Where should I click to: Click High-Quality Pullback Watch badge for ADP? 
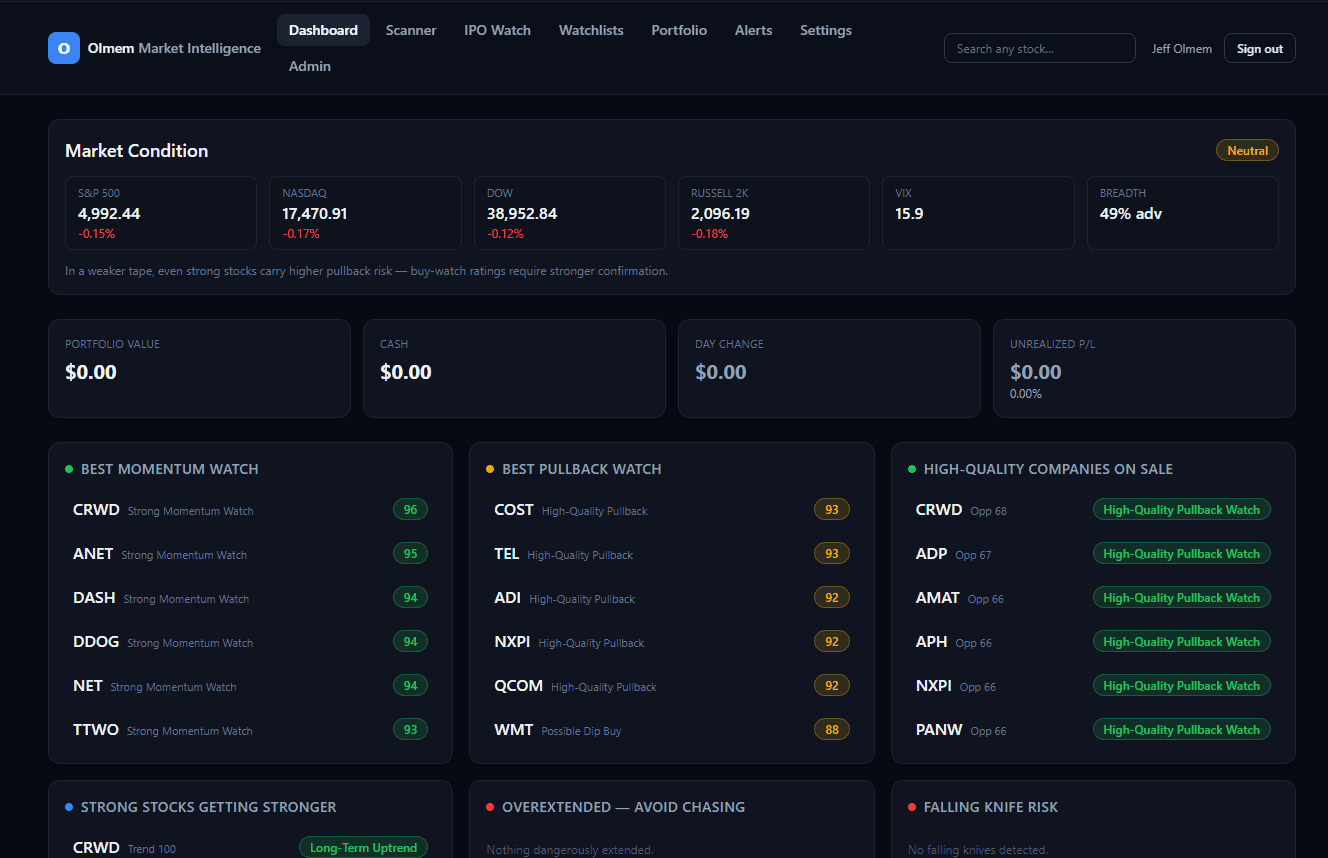[1182, 554]
